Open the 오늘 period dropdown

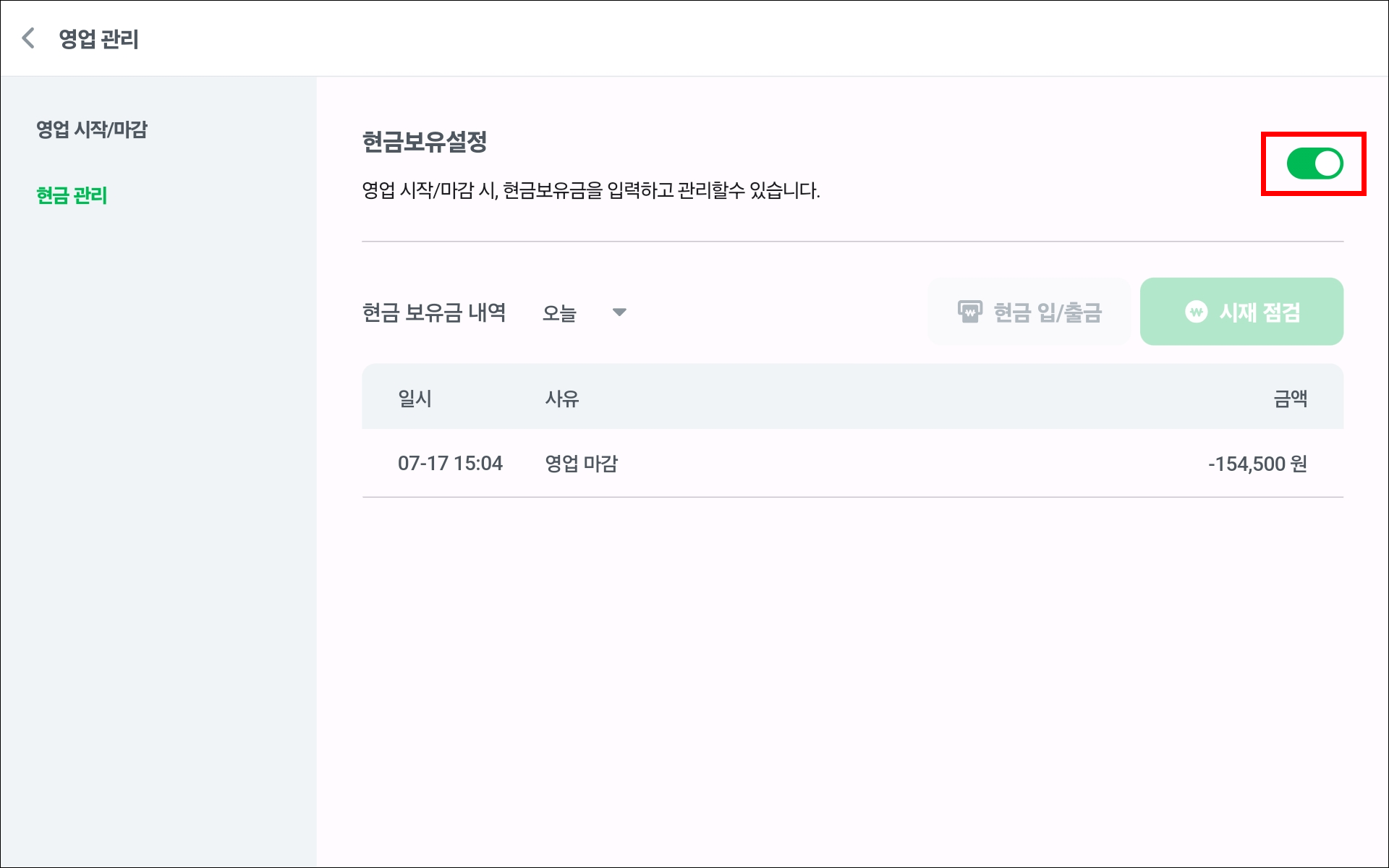click(x=585, y=312)
